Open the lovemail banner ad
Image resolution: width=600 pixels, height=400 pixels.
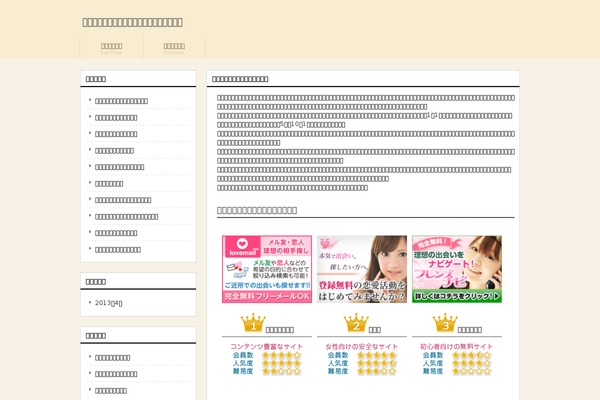click(267, 269)
